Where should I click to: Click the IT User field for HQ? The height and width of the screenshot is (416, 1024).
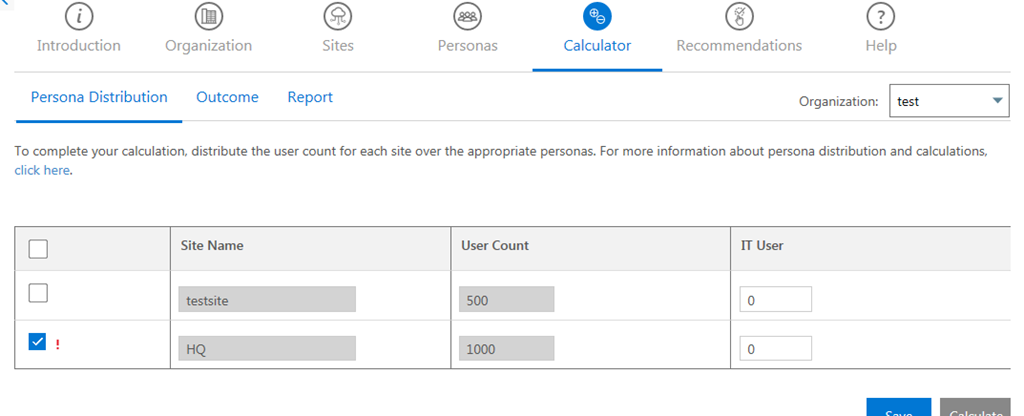(x=775, y=348)
